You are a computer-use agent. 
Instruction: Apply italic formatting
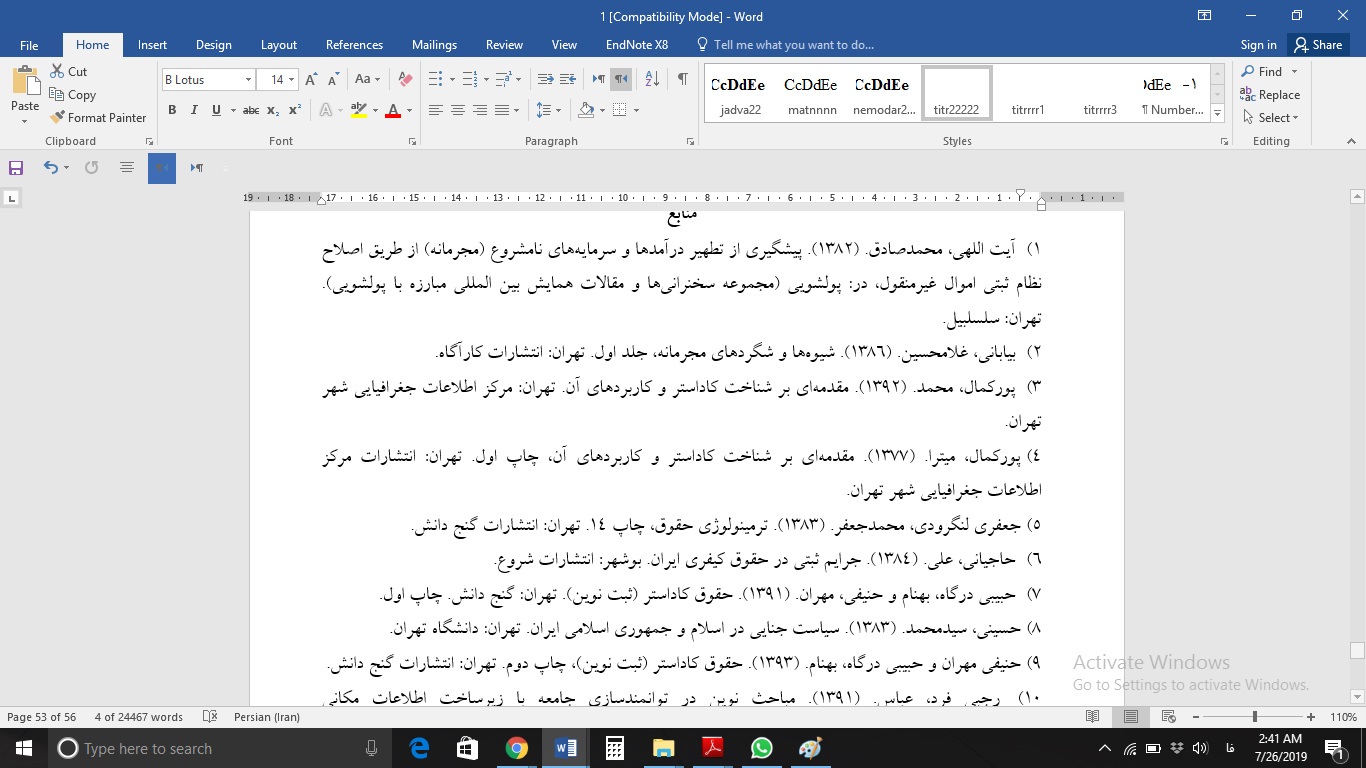[193, 110]
